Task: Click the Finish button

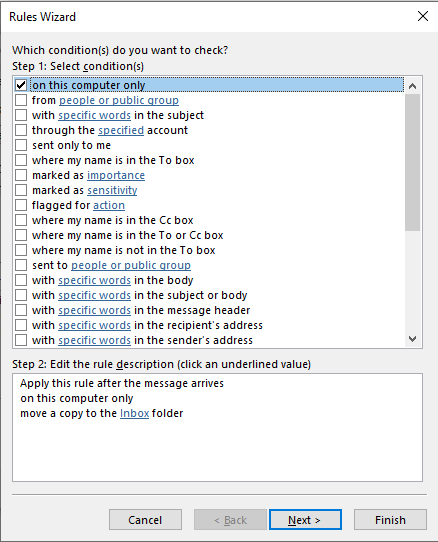Action: click(x=390, y=520)
